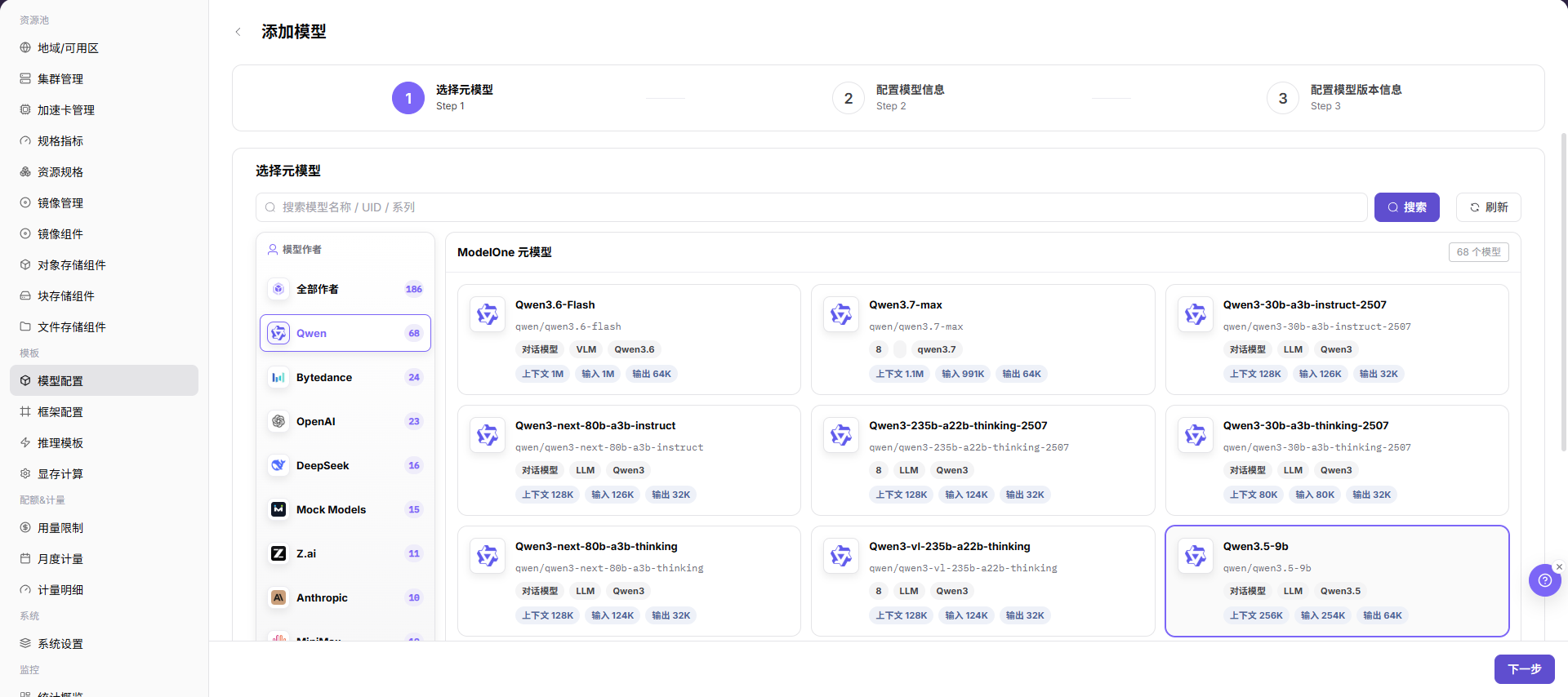Click the Qwen3.6-Flash card logo

click(x=488, y=314)
